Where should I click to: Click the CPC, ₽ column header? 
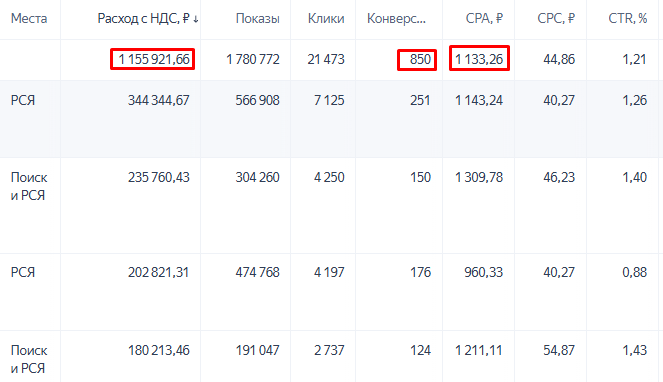point(556,19)
